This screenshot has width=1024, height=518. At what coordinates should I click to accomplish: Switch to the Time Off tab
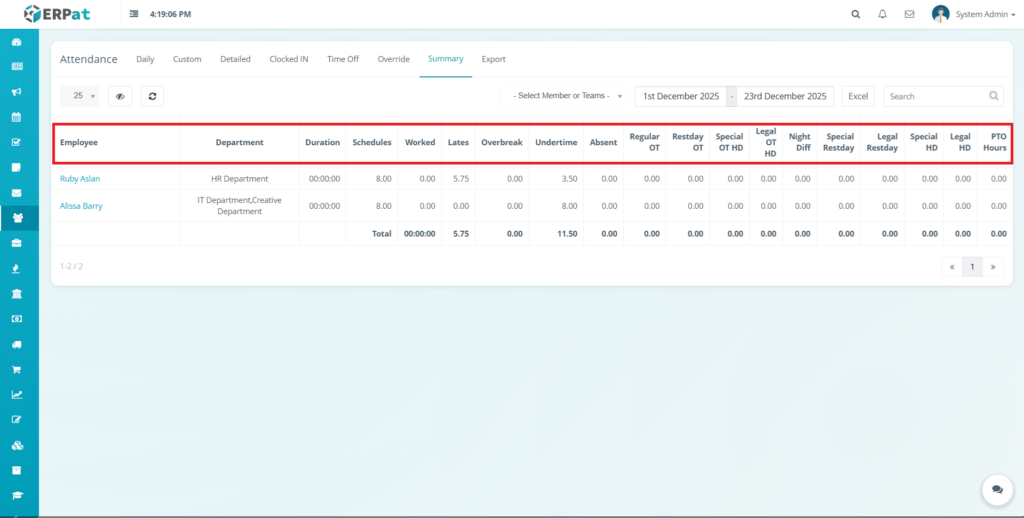coord(342,59)
